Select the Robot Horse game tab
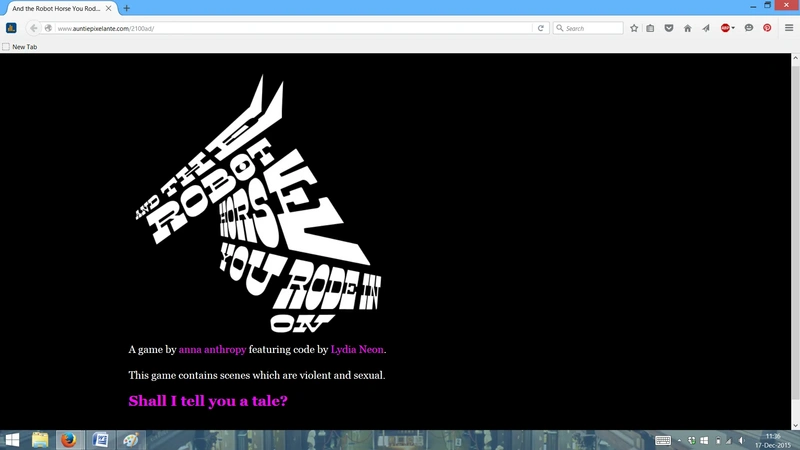This screenshot has width=800, height=450. coord(61,8)
